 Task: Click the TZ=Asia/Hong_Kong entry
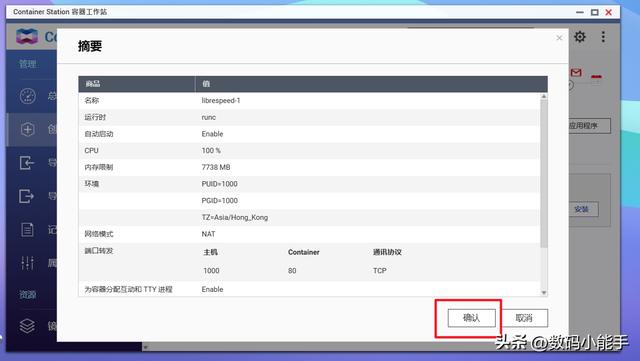(235, 218)
